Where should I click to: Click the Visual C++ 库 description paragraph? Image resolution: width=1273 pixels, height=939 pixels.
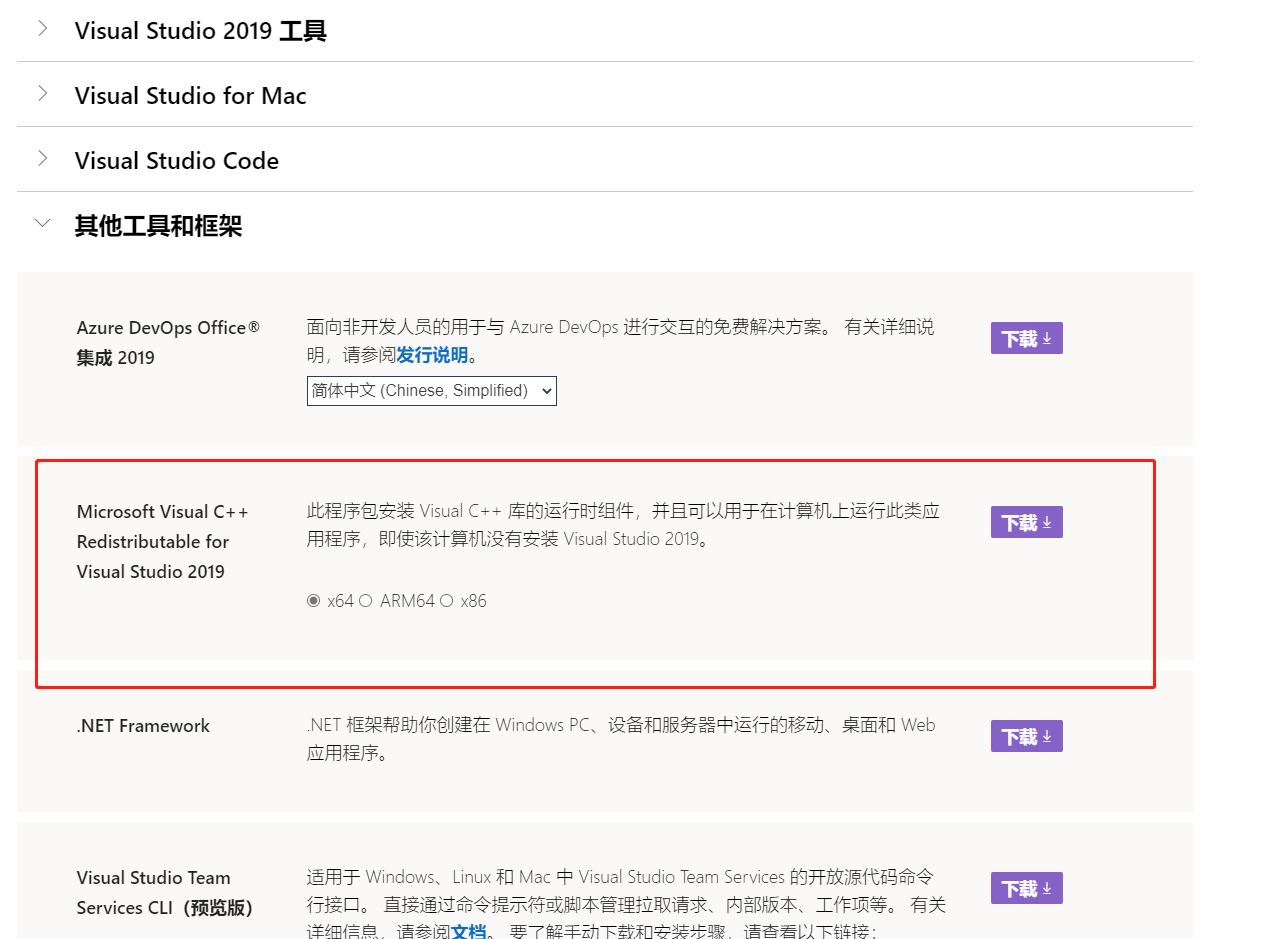(x=623, y=525)
